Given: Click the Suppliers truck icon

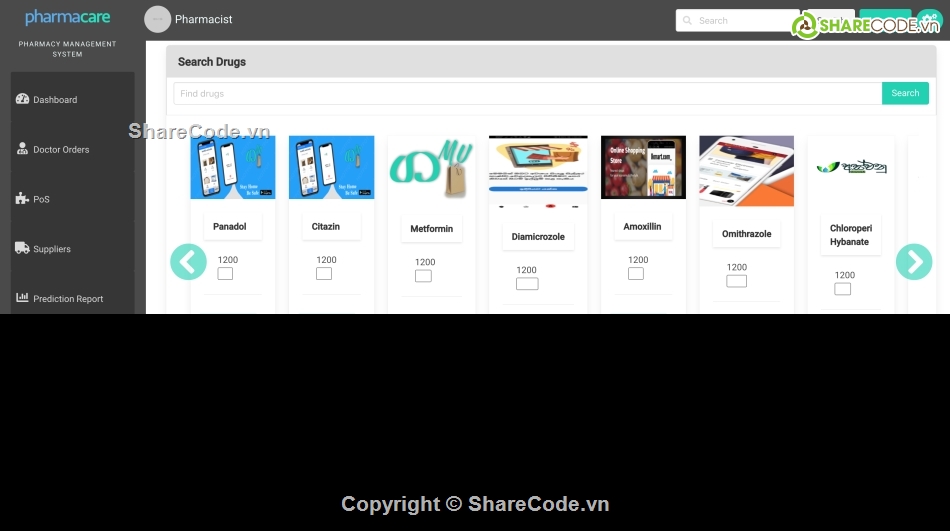Looking at the screenshot, I should tap(22, 248).
